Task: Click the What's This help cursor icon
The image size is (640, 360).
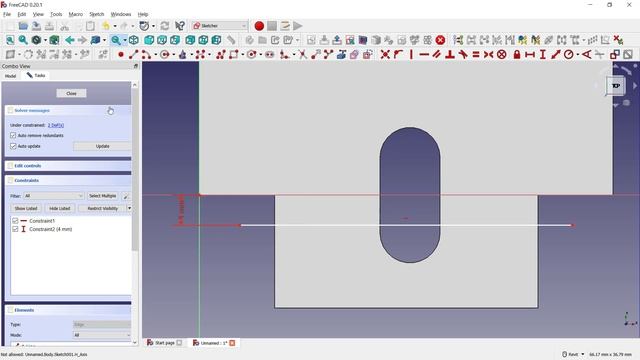Action: click(180, 26)
